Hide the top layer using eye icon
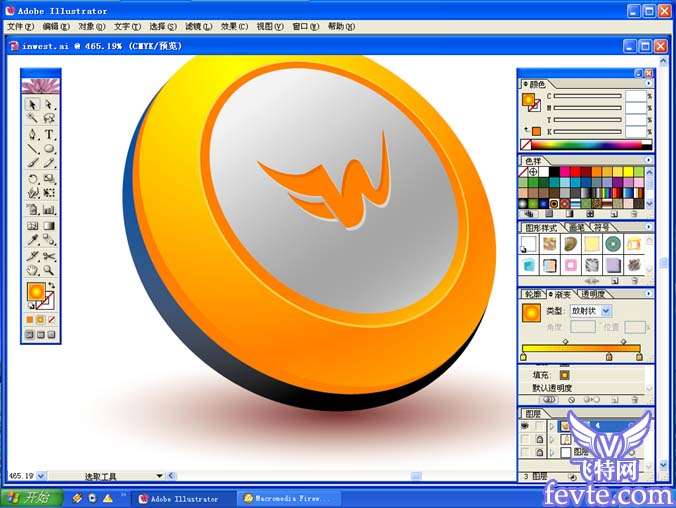 coord(525,426)
